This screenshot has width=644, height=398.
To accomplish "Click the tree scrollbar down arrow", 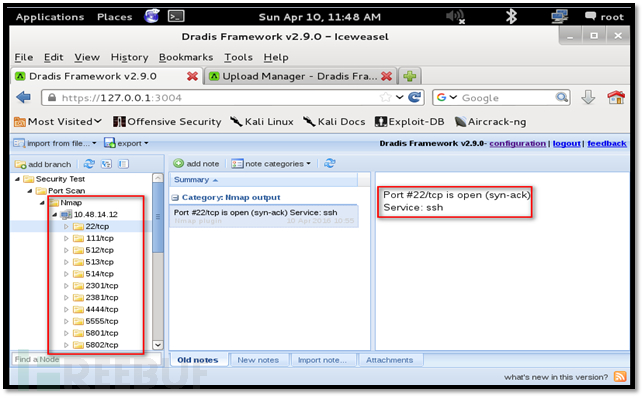I will click(x=158, y=345).
